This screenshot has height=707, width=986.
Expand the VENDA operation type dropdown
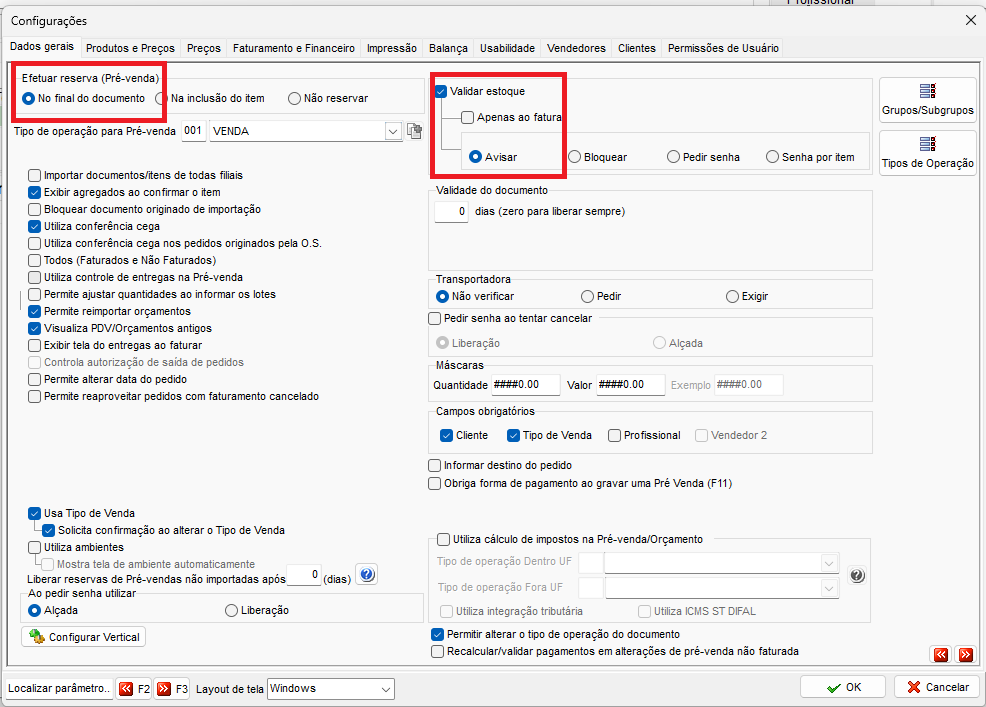pyautogui.click(x=393, y=131)
